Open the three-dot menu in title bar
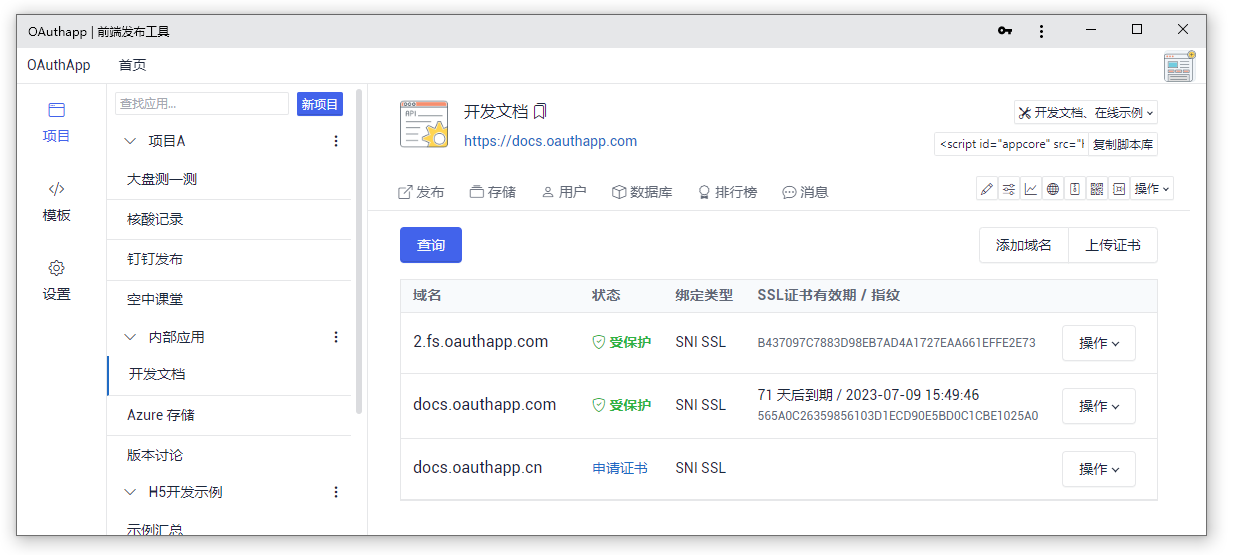The height and width of the screenshot is (555, 1233). (x=1041, y=31)
